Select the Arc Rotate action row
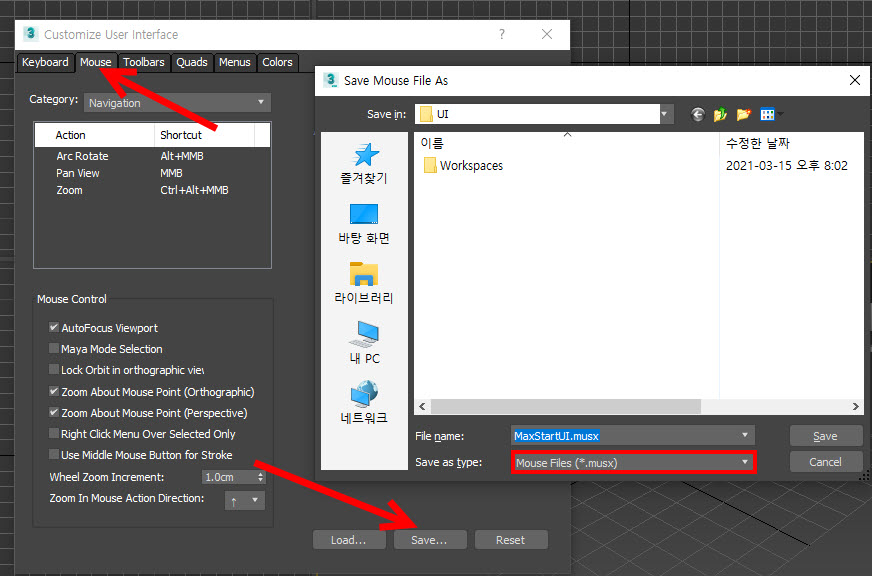 pos(152,156)
